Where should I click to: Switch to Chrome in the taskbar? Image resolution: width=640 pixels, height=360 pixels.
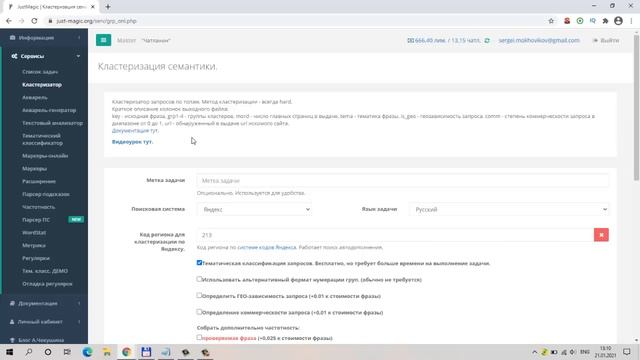[x=126, y=352]
